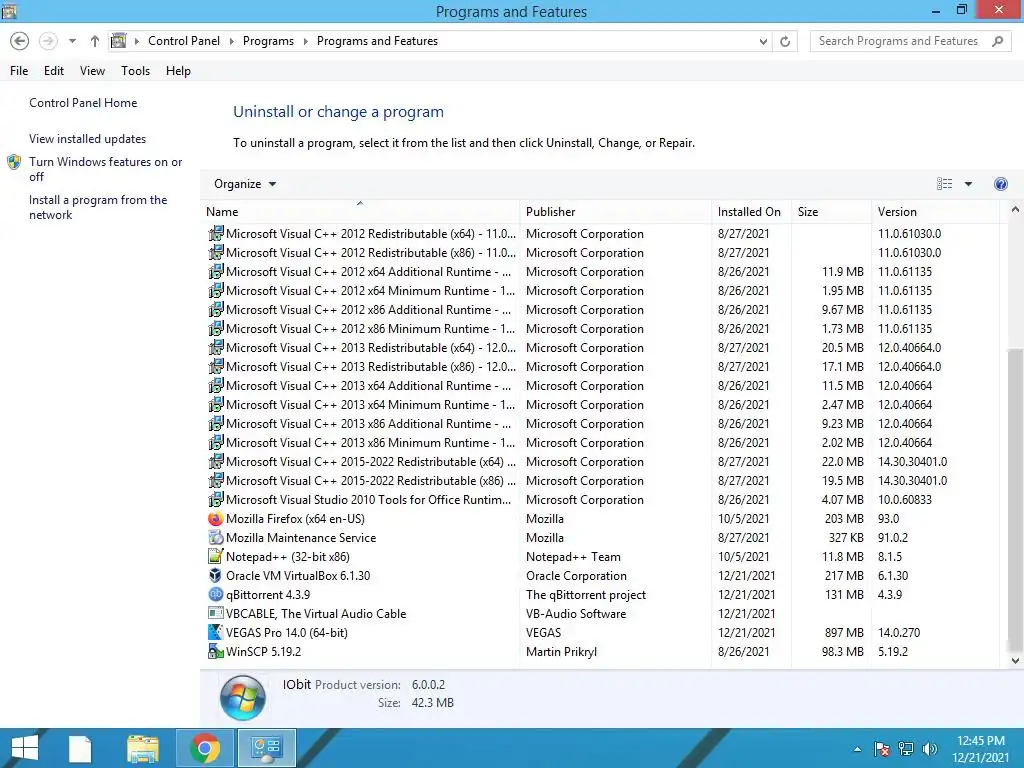Image resolution: width=1024 pixels, height=768 pixels.
Task: Sort by Installed On column header
Action: pyautogui.click(x=751, y=212)
